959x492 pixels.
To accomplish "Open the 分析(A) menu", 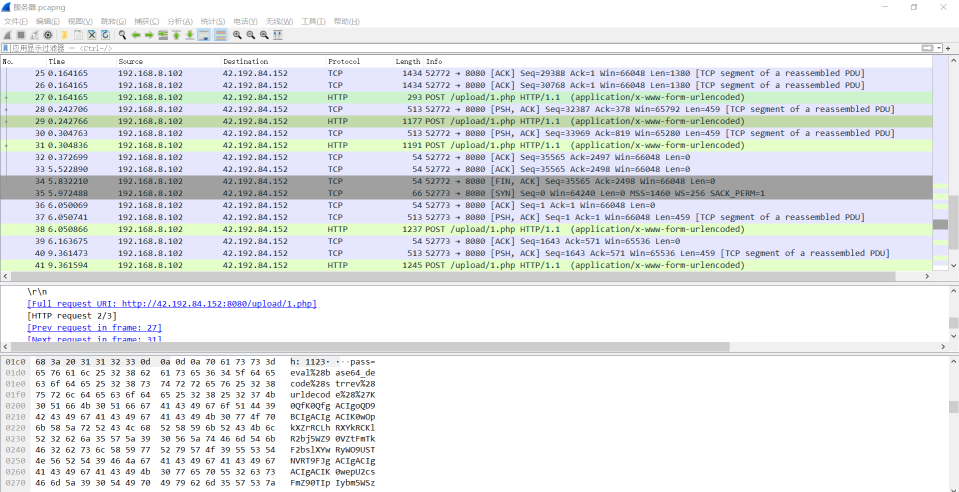I will [x=180, y=21].
